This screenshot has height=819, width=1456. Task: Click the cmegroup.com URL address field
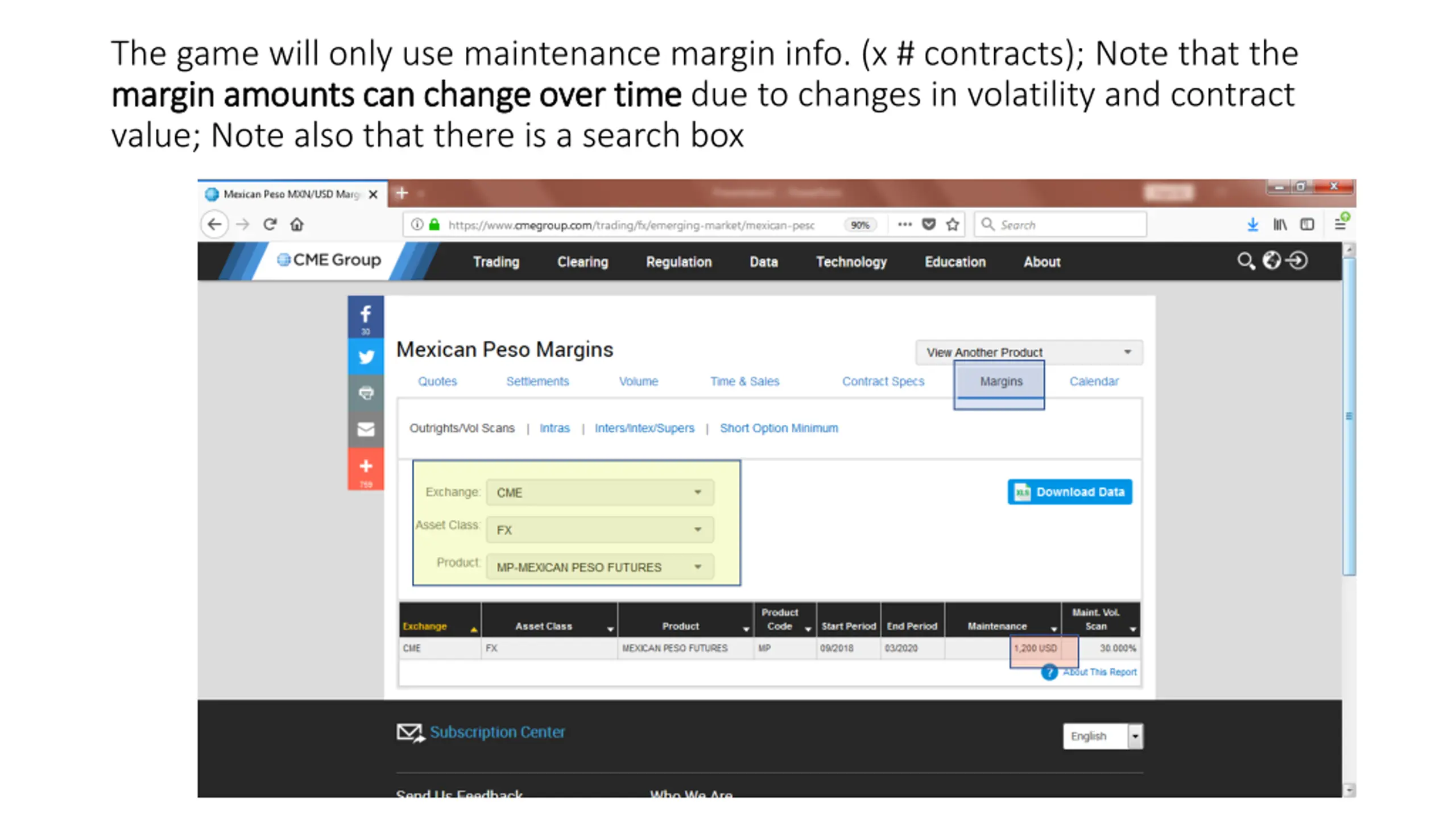coord(631,225)
